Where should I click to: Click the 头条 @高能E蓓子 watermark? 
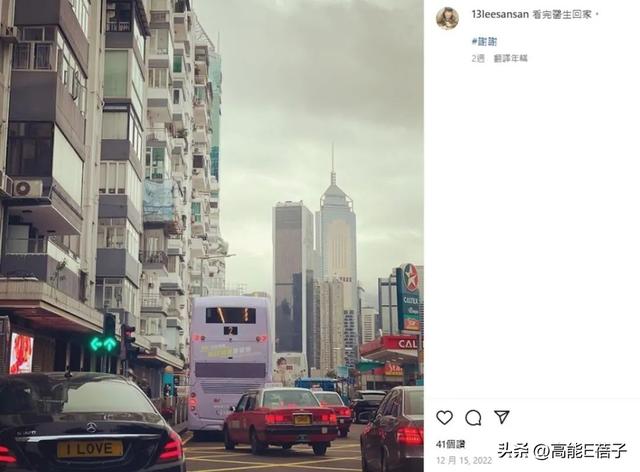[x=562, y=451]
